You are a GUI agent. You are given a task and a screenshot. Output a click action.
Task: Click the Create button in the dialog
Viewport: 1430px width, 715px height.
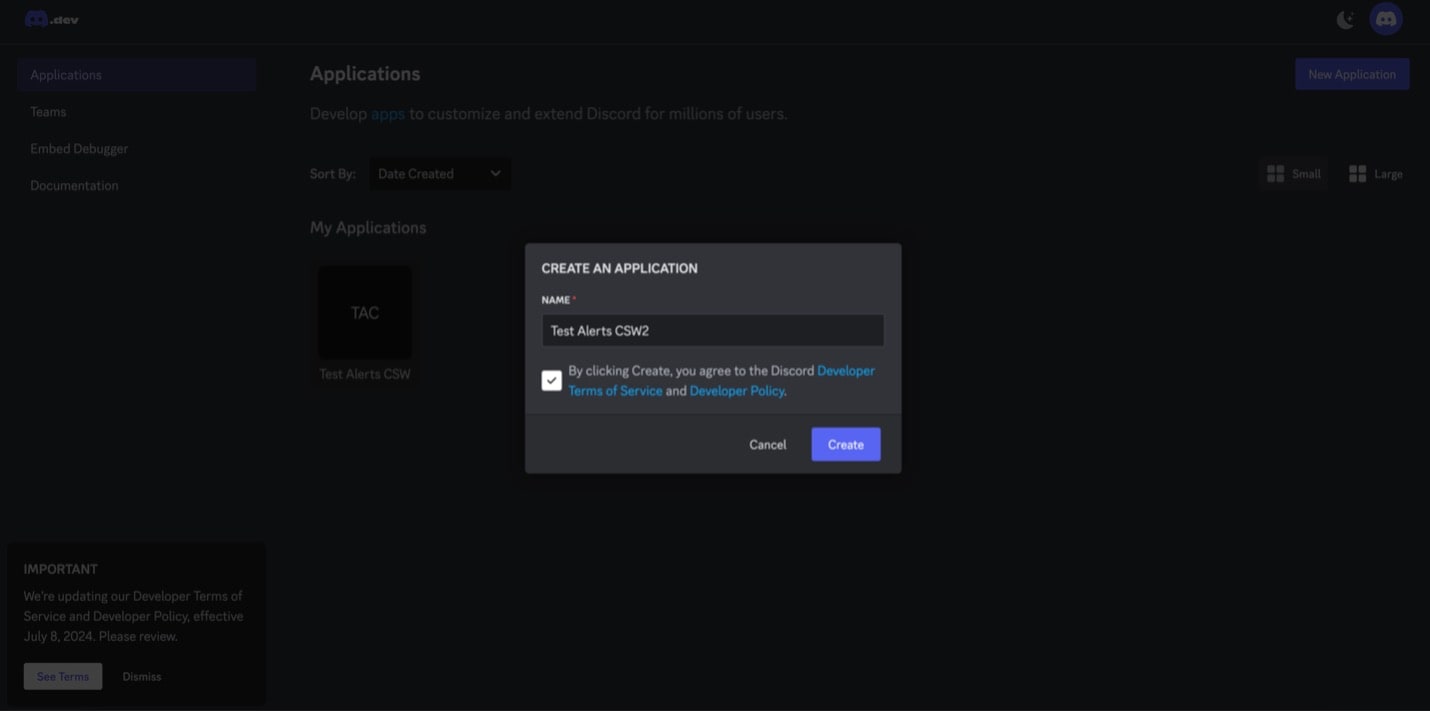click(x=846, y=445)
